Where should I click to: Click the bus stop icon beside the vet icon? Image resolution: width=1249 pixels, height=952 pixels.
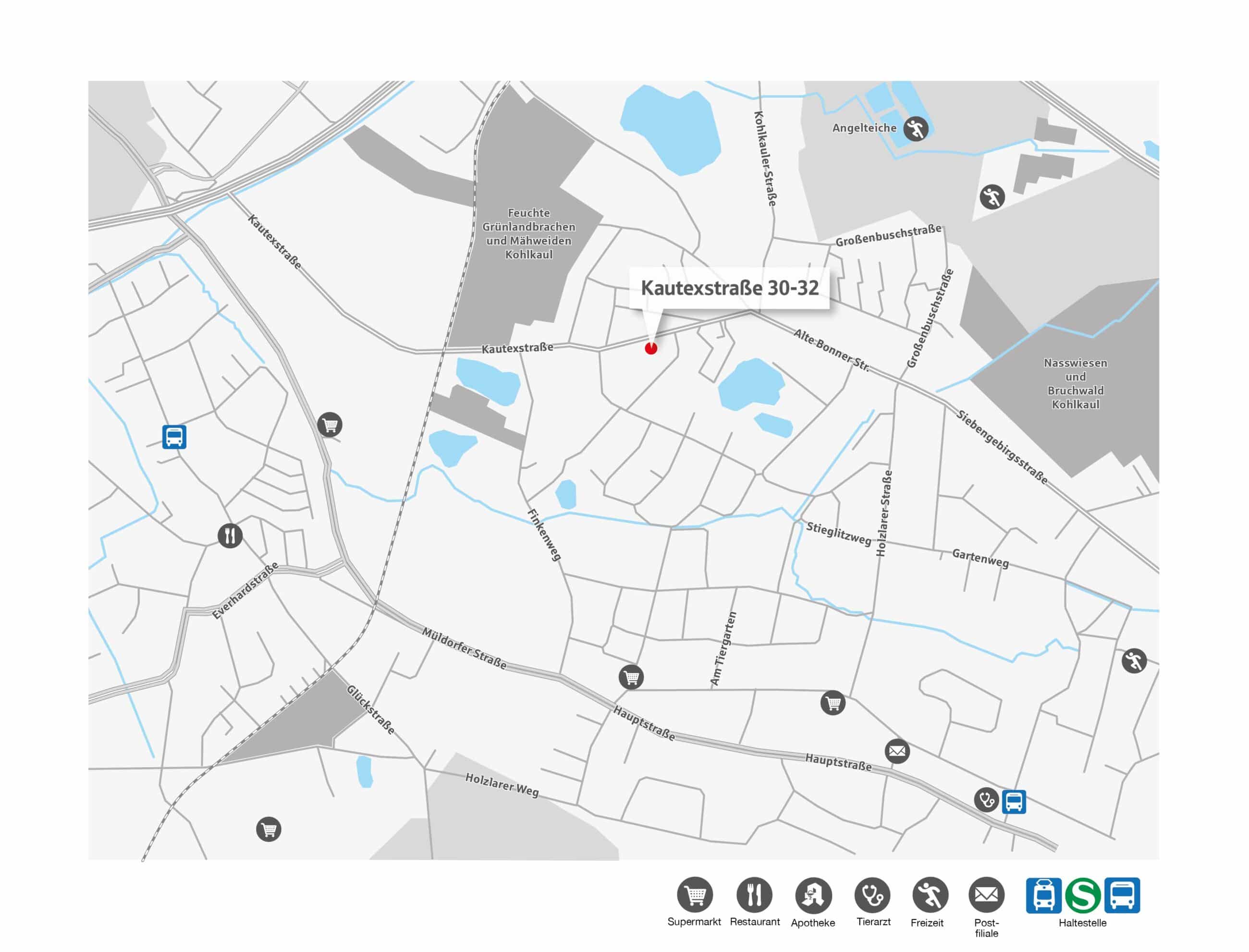click(x=1014, y=802)
